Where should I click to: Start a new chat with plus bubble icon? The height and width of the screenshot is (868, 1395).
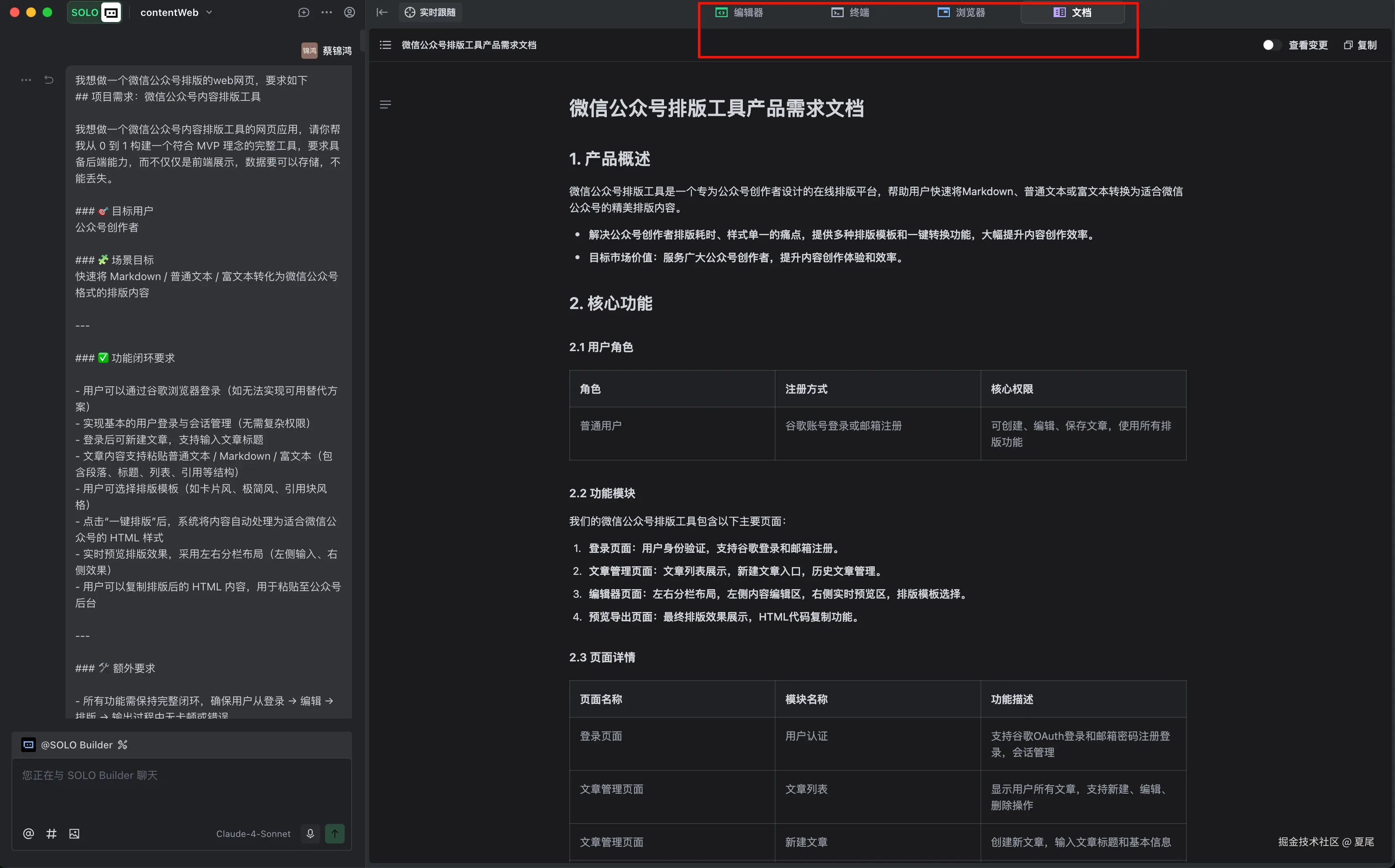(x=304, y=13)
